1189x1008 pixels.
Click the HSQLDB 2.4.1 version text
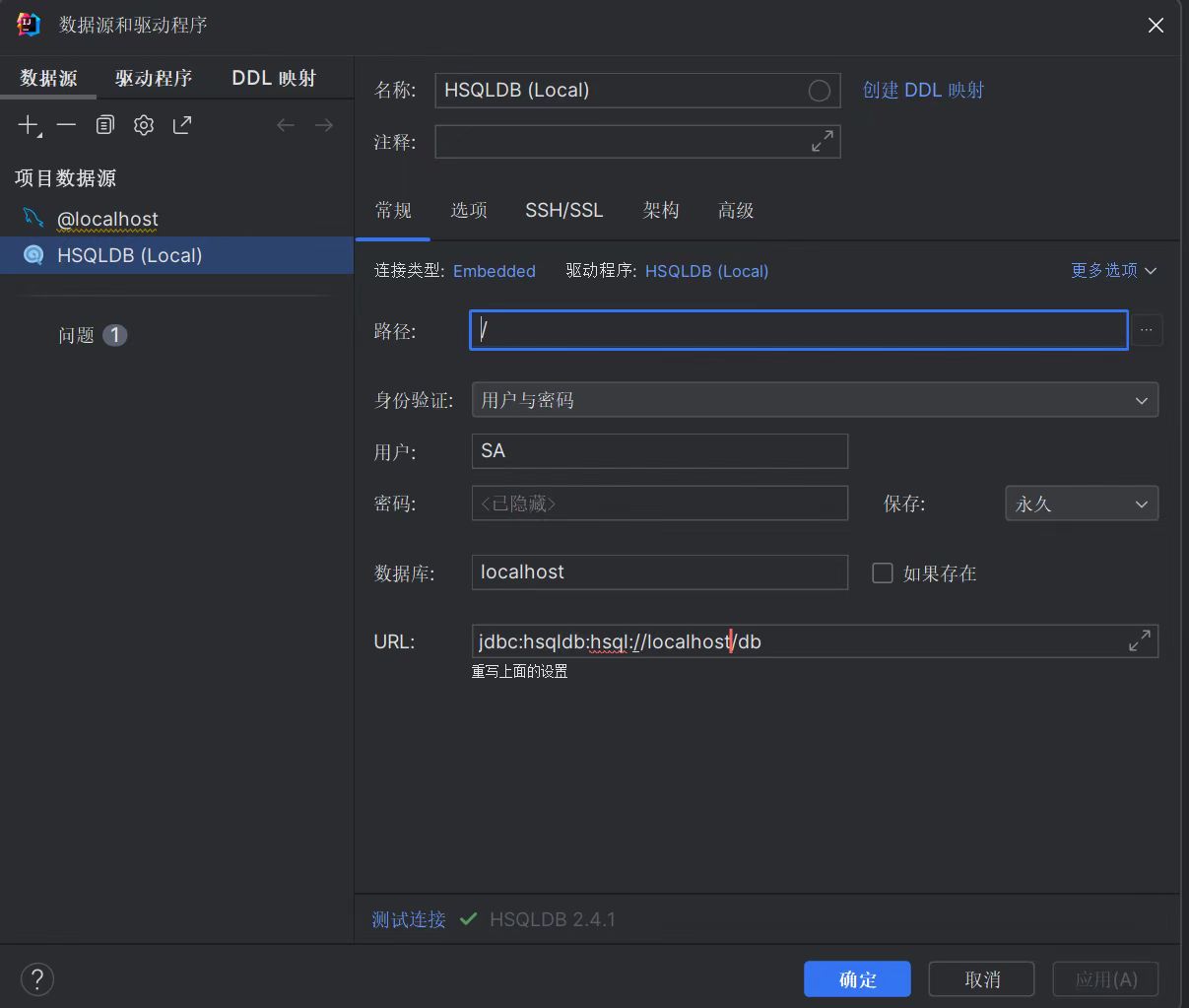click(553, 919)
